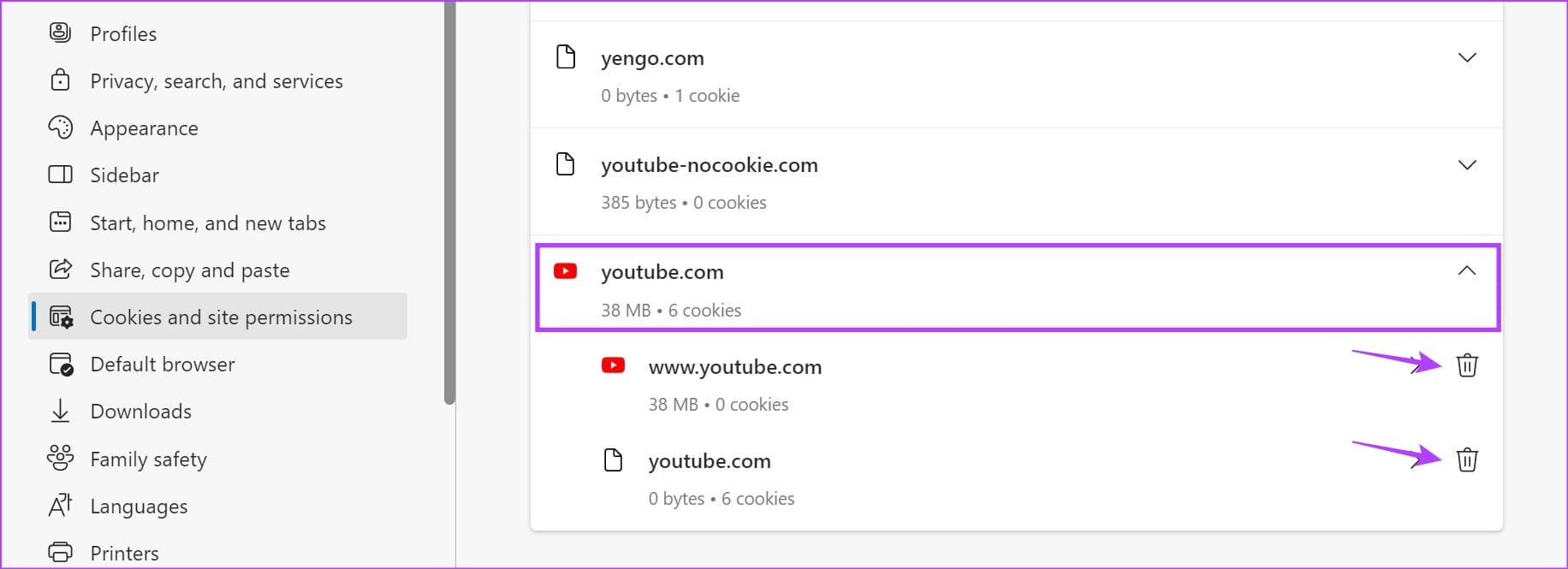Click the Profiles sidebar icon
Viewport: 1568px width, 569px height.
pyautogui.click(x=60, y=33)
